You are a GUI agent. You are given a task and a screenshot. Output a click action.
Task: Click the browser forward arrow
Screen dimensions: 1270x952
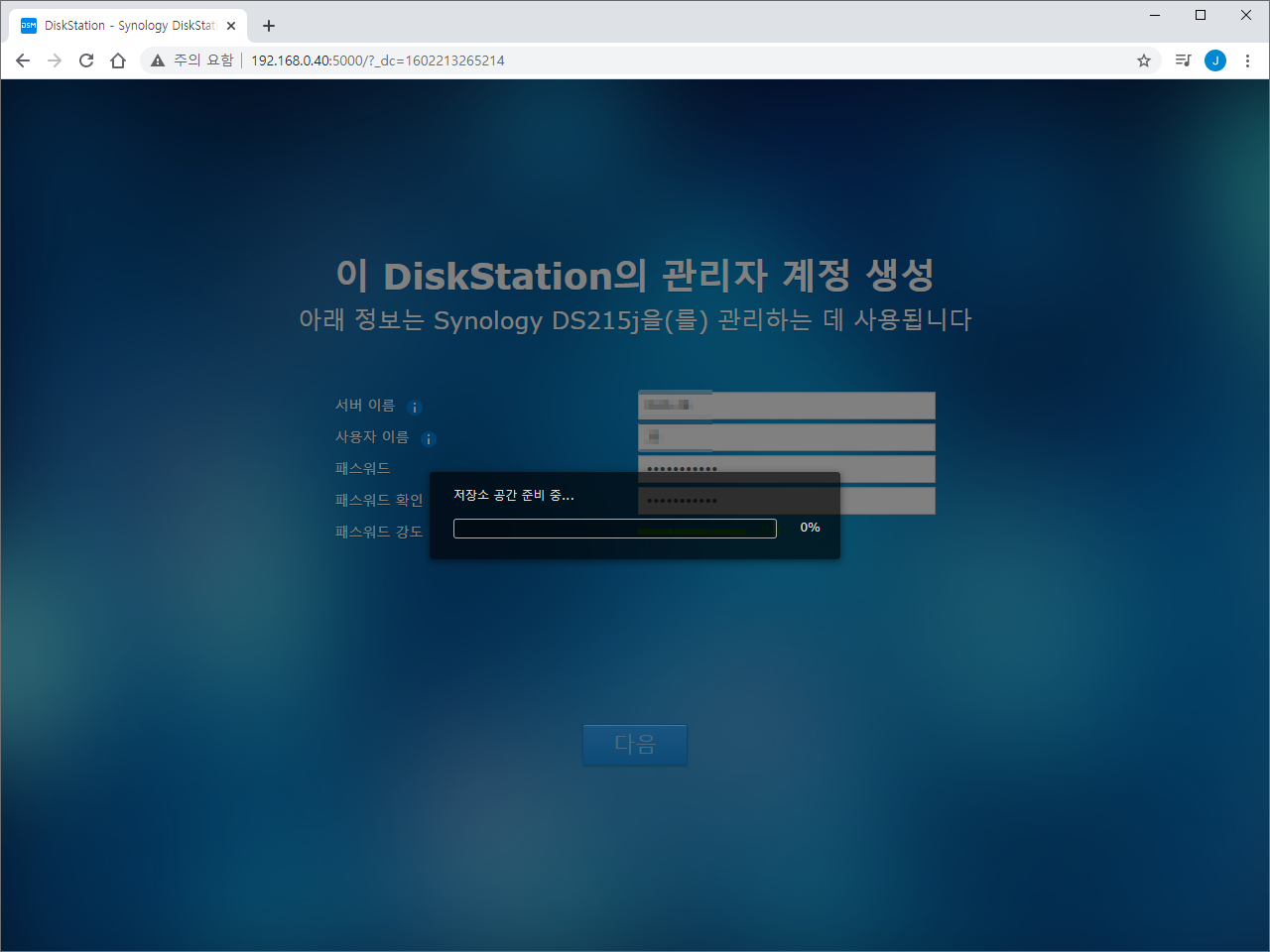(55, 60)
